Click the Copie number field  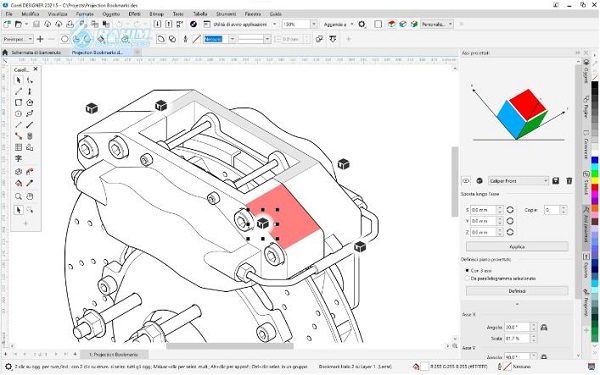click(x=552, y=210)
